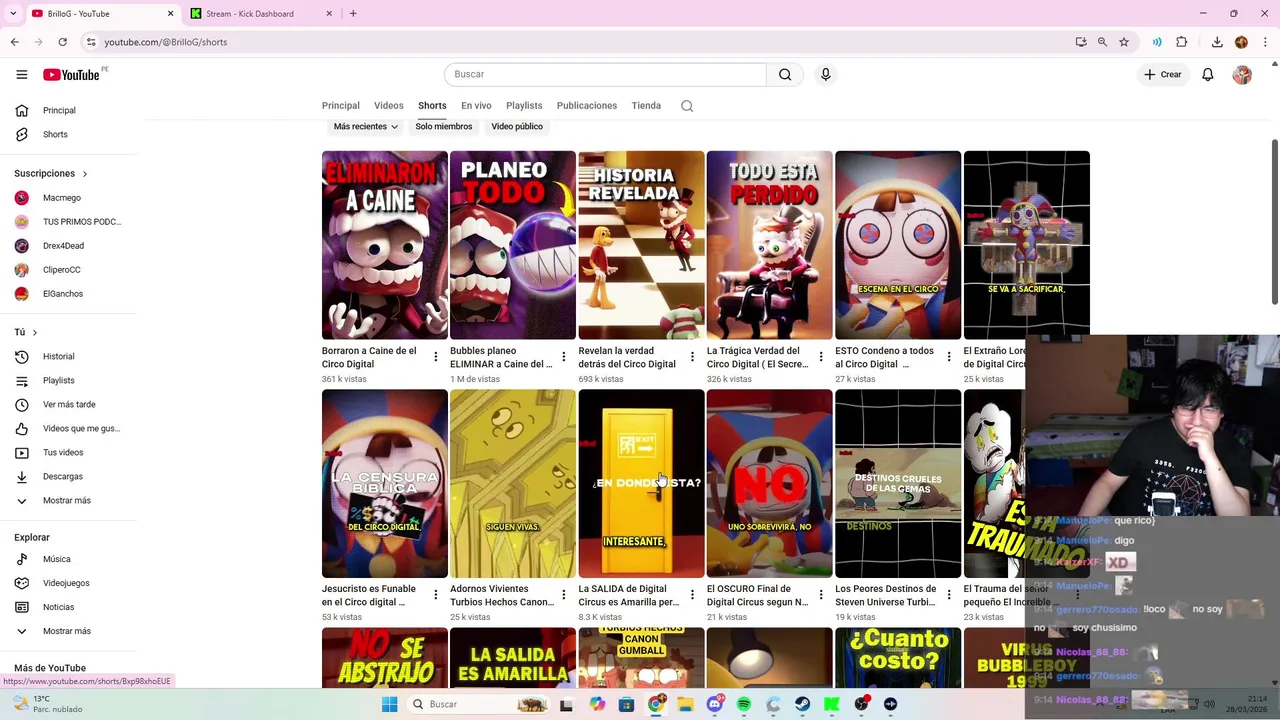
Task: Open the YouTube account avatar menu
Action: point(1242,74)
